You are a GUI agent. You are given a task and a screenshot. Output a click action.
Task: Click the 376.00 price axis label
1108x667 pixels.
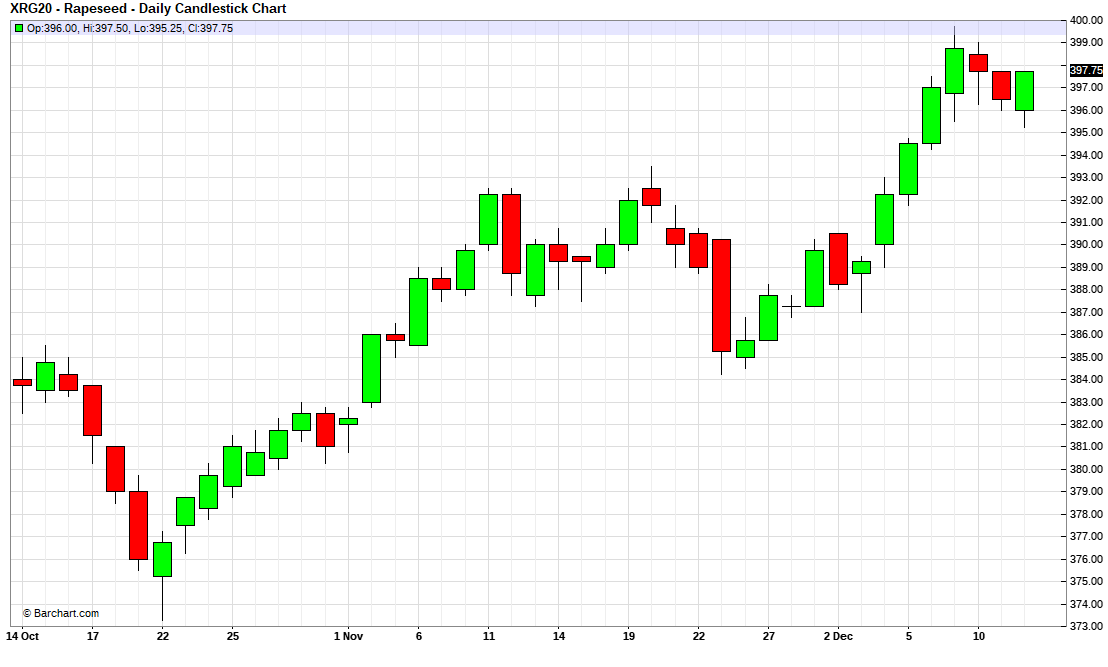(1086, 559)
